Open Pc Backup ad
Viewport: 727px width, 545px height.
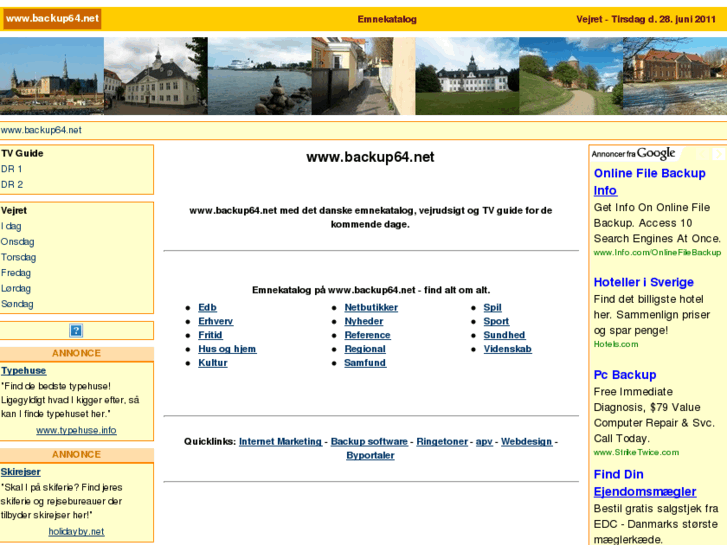click(x=625, y=375)
